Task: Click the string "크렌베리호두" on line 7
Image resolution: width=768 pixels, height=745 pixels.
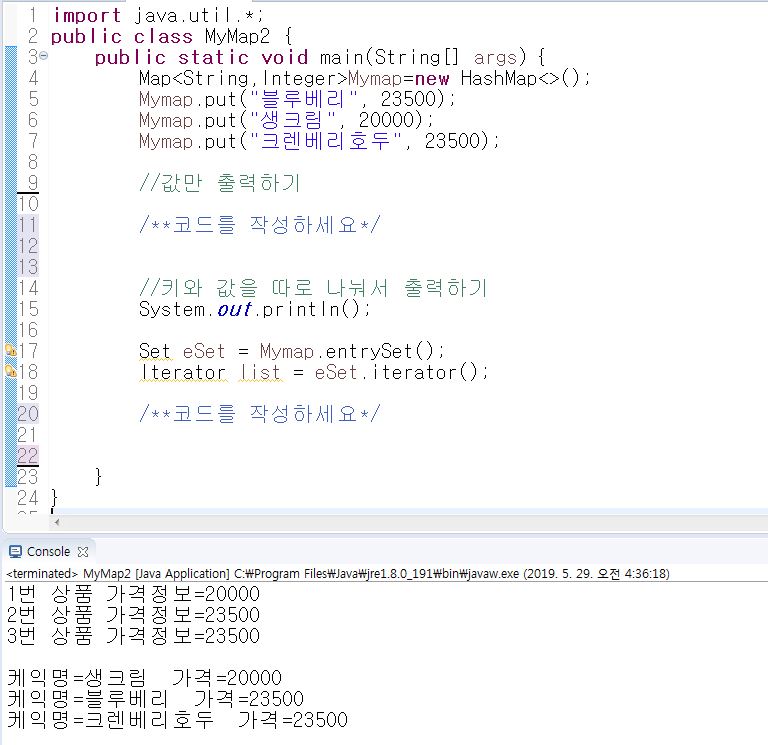Action: (326, 141)
